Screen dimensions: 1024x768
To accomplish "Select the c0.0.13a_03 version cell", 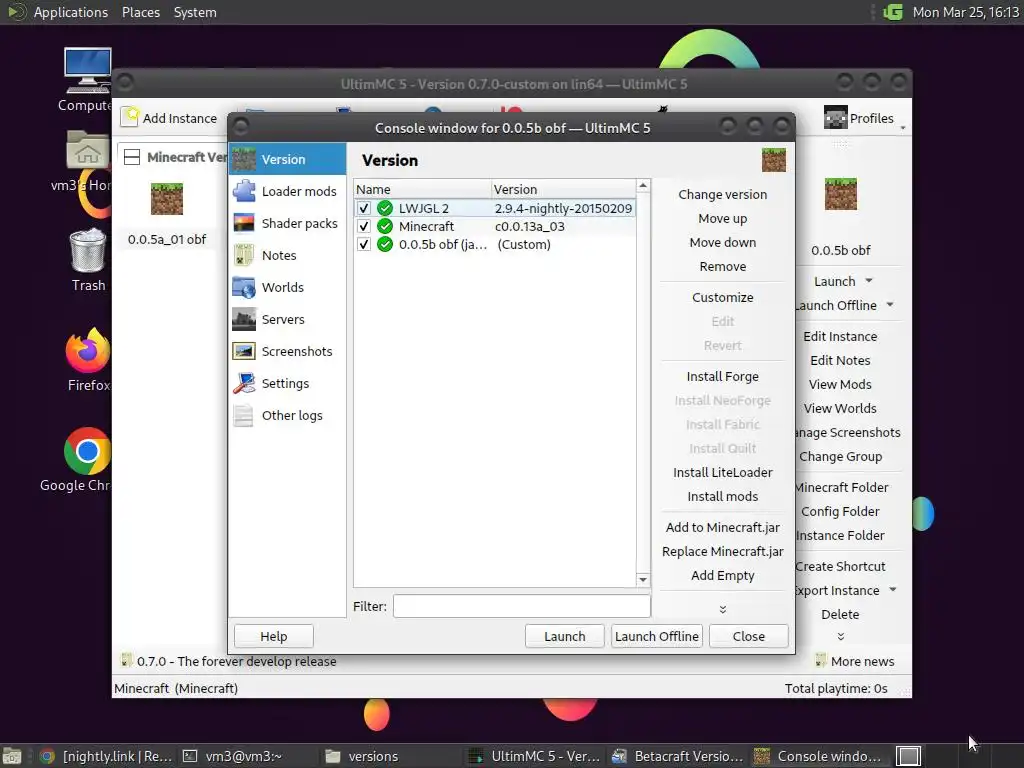I will (530, 227).
